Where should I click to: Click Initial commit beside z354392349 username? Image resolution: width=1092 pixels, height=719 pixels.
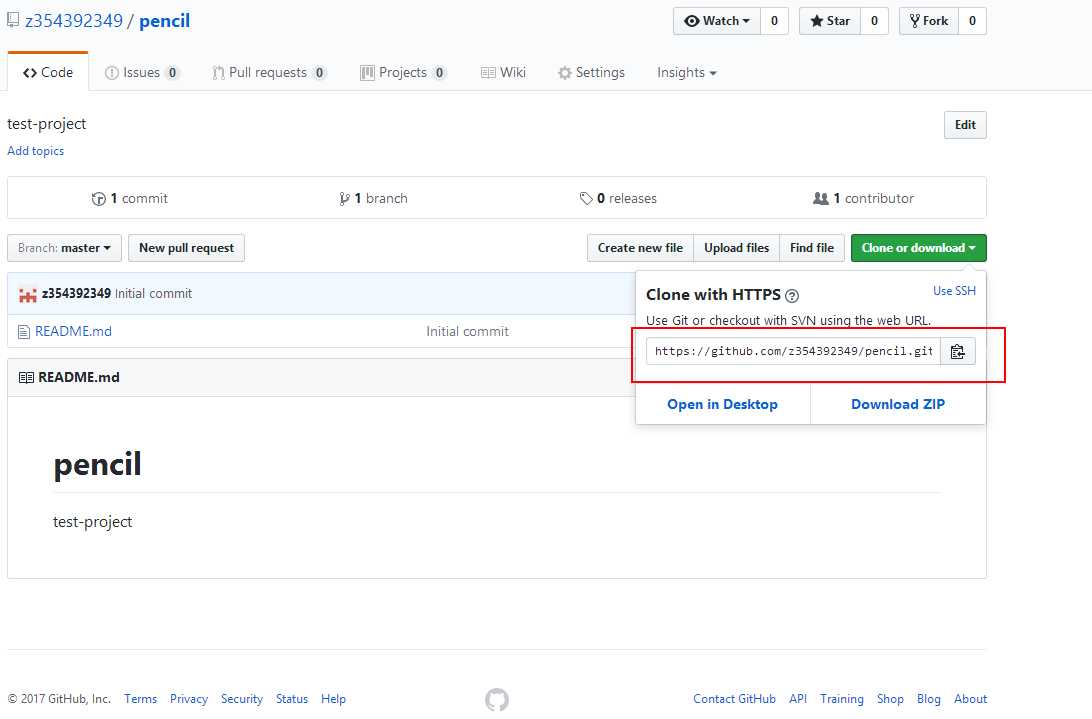(153, 294)
